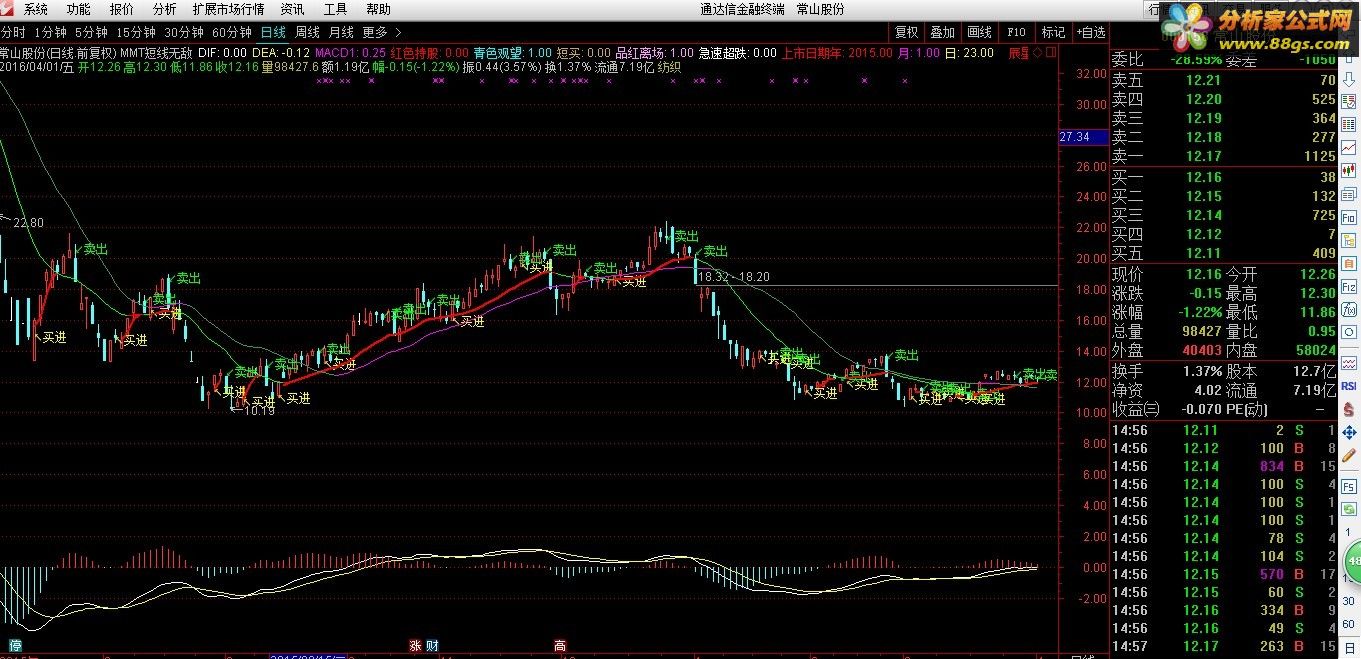Click the 画线 drawing button
Image resolution: width=1361 pixels, height=659 pixels.
(x=979, y=32)
